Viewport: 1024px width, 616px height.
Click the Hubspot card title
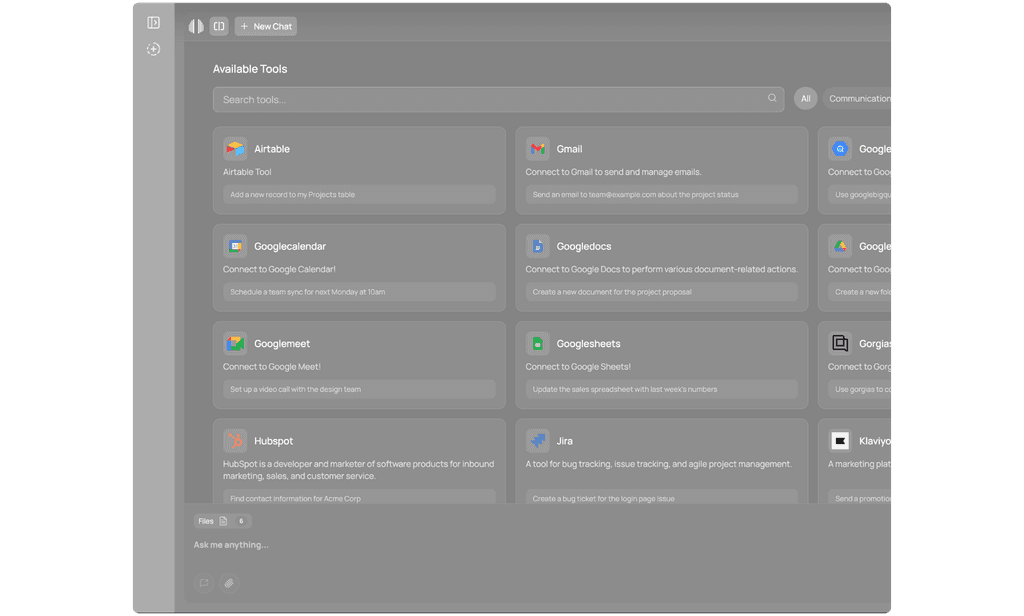274,441
